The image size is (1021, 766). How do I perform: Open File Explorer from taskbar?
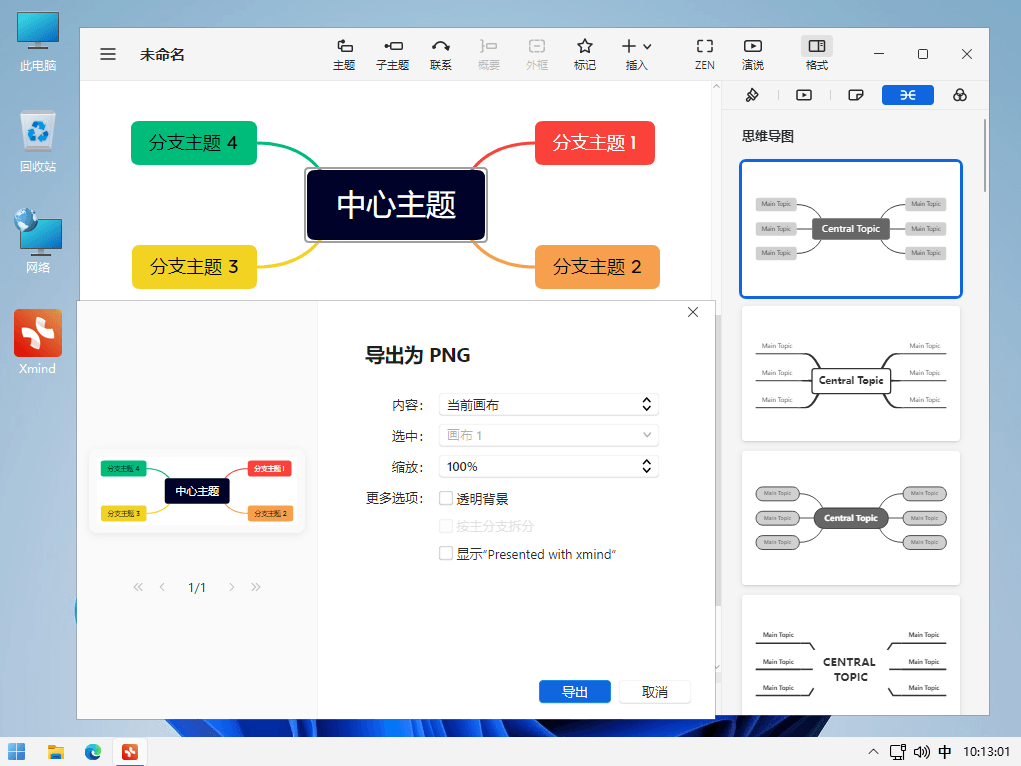(55, 752)
